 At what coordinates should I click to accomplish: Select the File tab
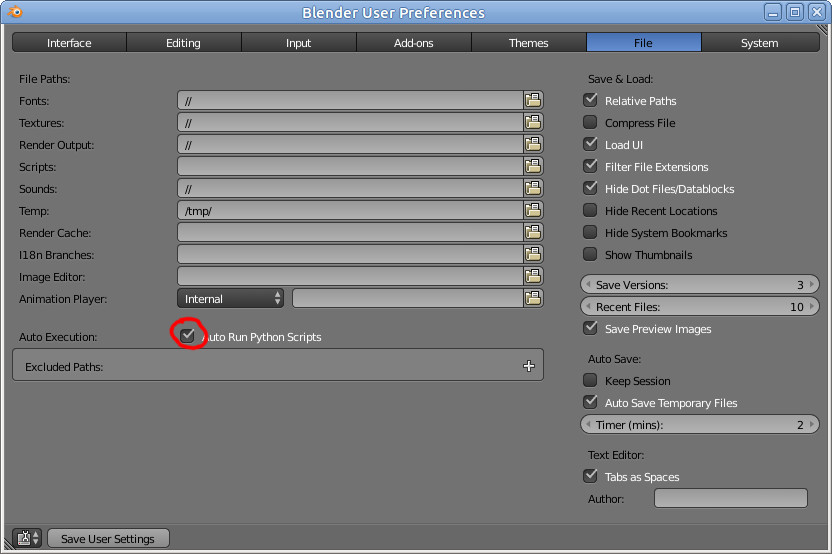click(x=644, y=42)
